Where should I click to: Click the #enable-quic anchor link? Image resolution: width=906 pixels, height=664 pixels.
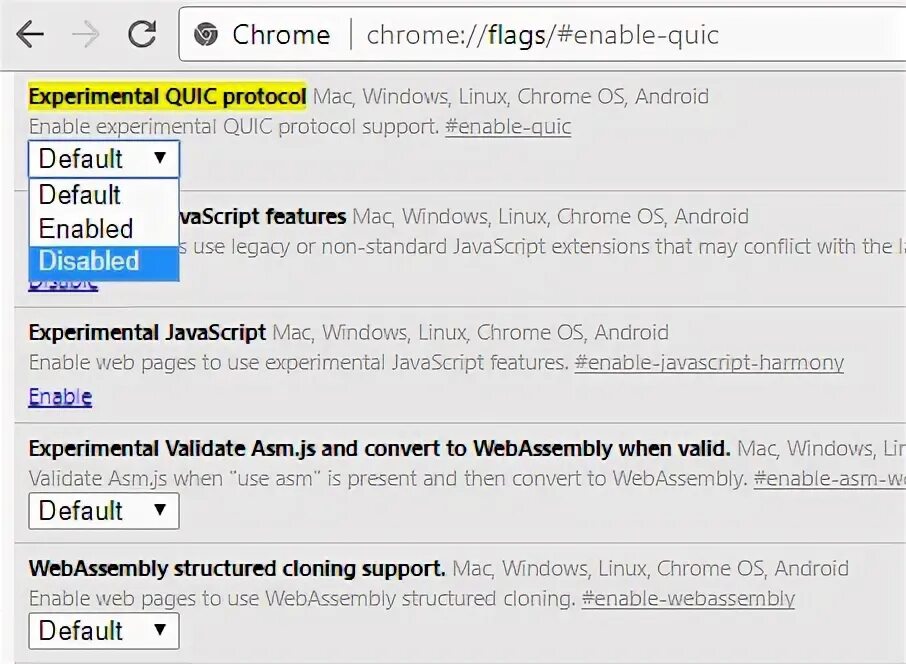point(508,127)
